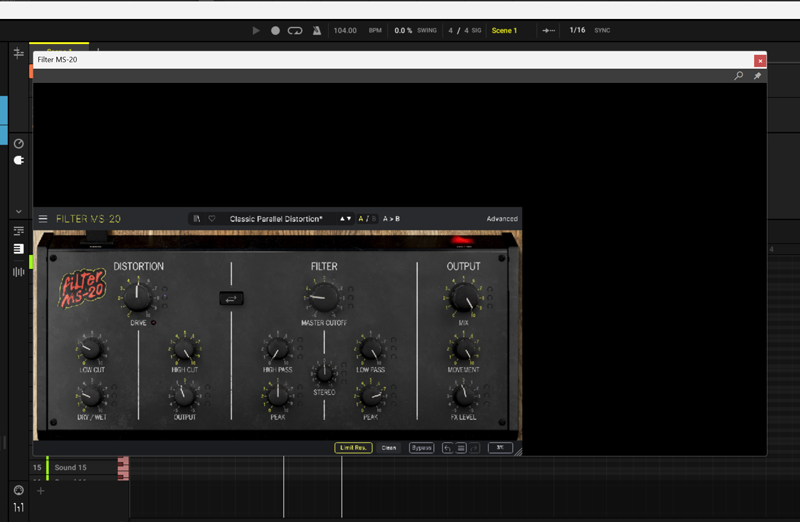Open the preset browser library icon
Image resolution: width=800 pixels, height=522 pixels.
(x=196, y=218)
